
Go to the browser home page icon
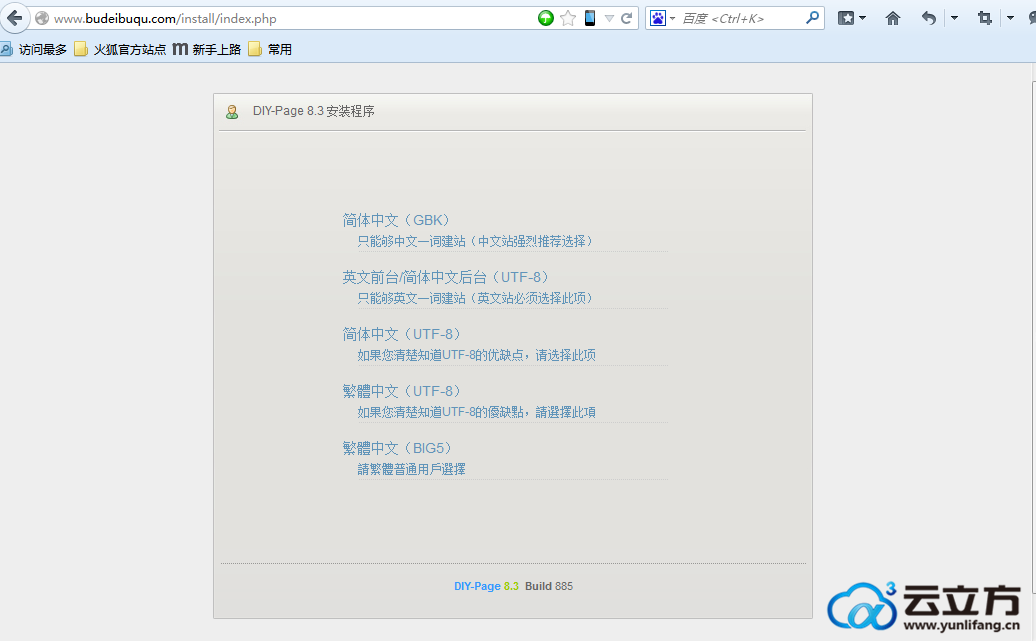pos(893,19)
